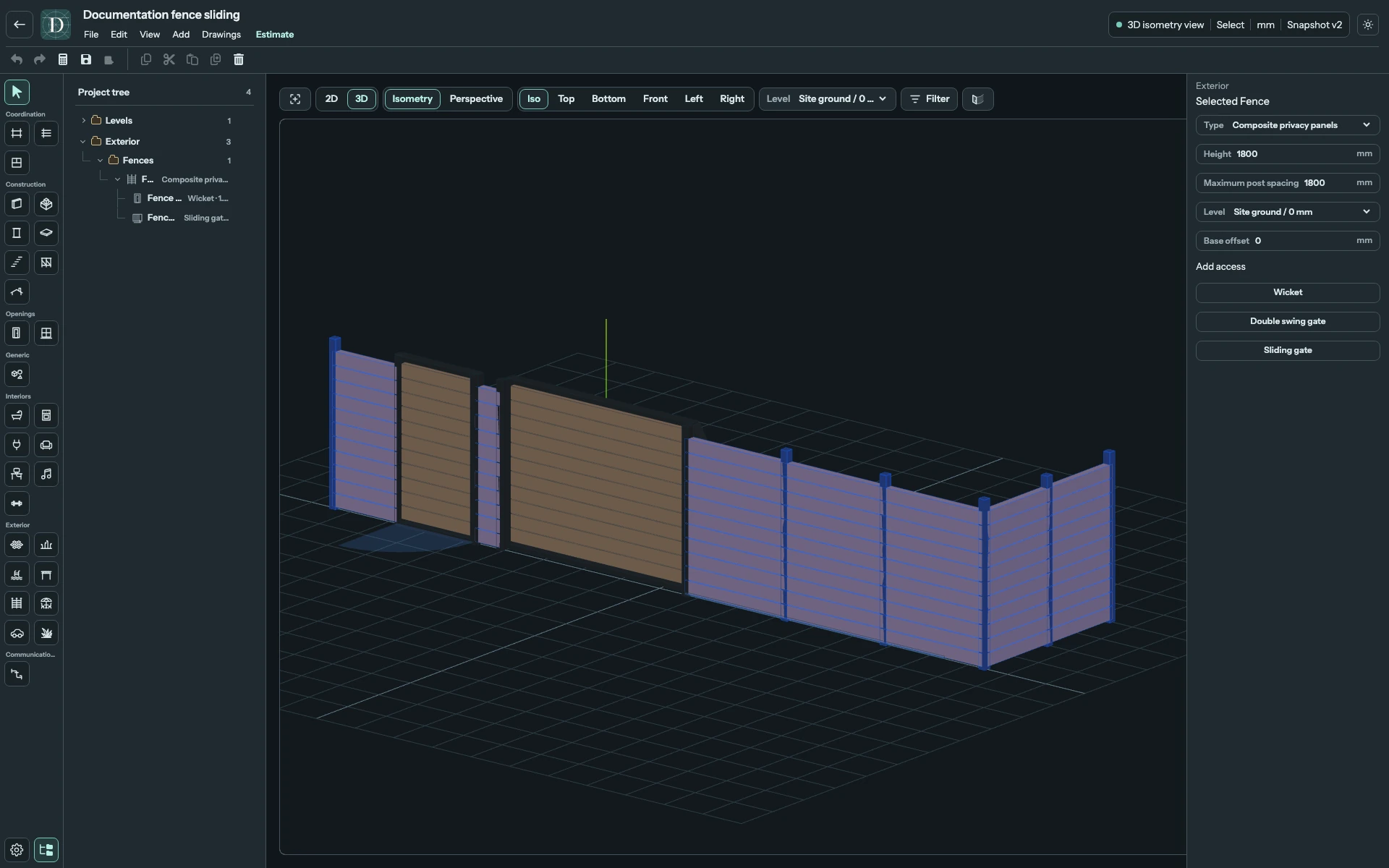Viewport: 1389px width, 868px height.
Task: Cut selection with the scissors icon
Action: (x=169, y=59)
